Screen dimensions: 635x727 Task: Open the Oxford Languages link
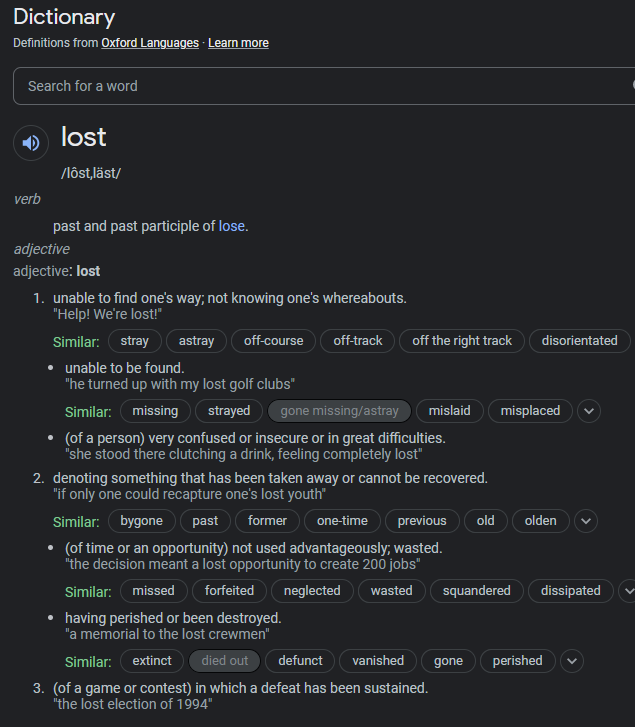pyautogui.click(x=150, y=43)
